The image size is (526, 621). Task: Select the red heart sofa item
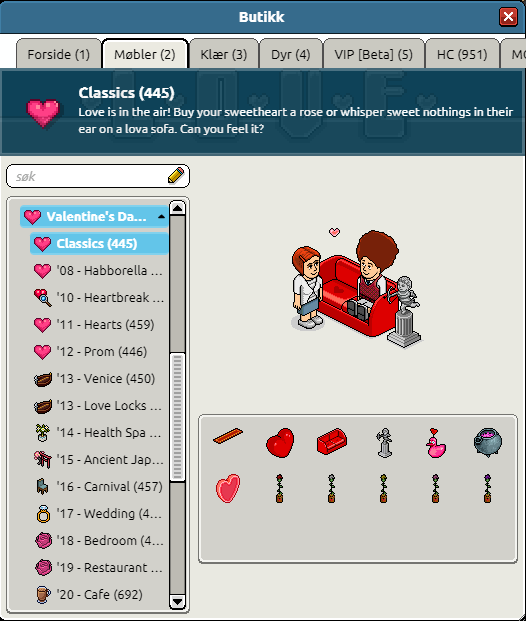tap(280, 442)
